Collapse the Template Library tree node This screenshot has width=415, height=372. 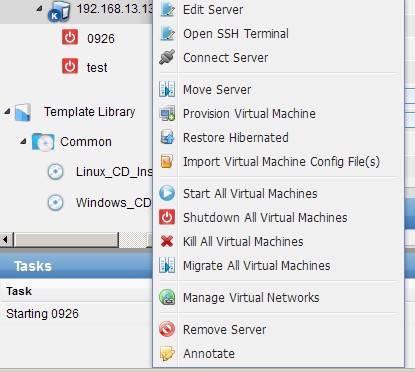(7, 111)
